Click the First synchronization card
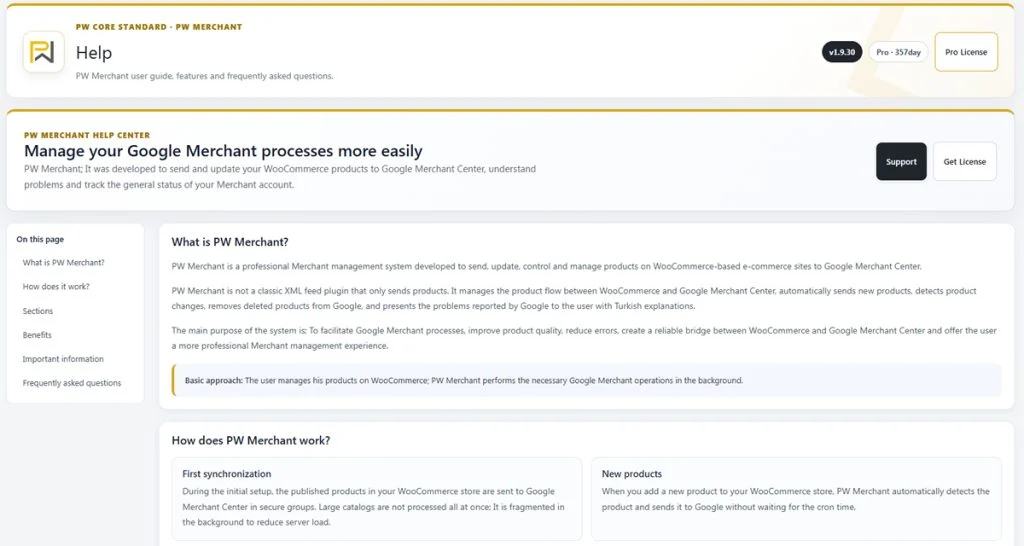 click(376, 498)
